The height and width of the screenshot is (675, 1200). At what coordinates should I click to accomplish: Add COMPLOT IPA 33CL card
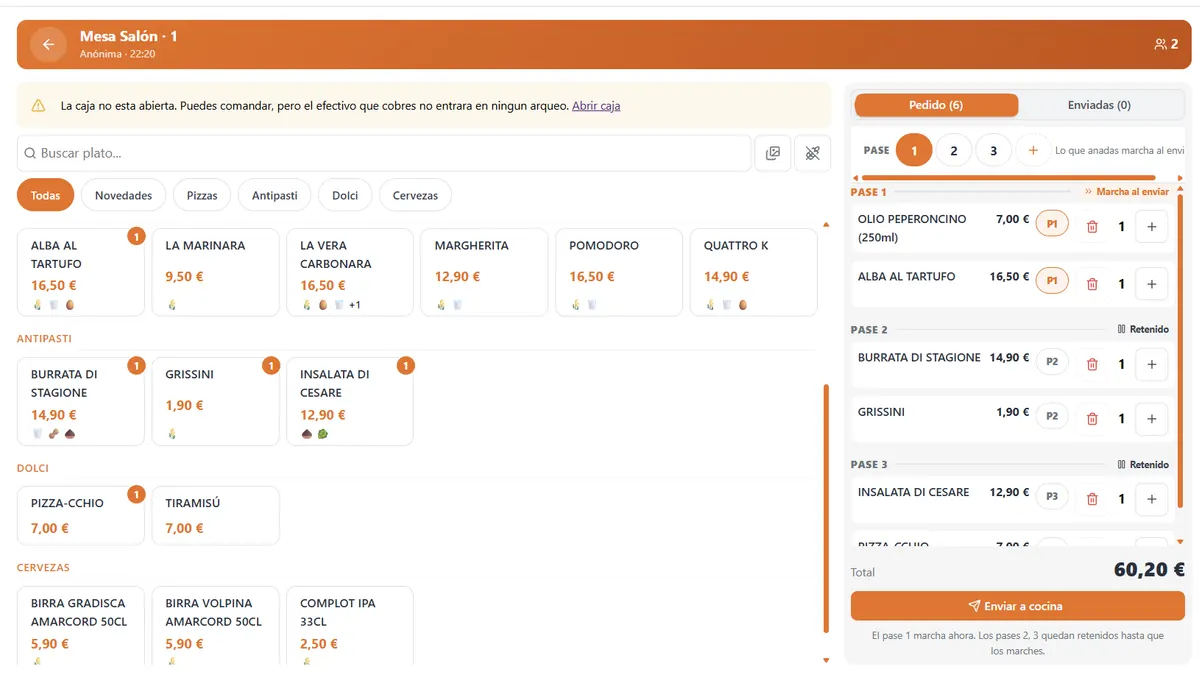pyautogui.click(x=350, y=626)
